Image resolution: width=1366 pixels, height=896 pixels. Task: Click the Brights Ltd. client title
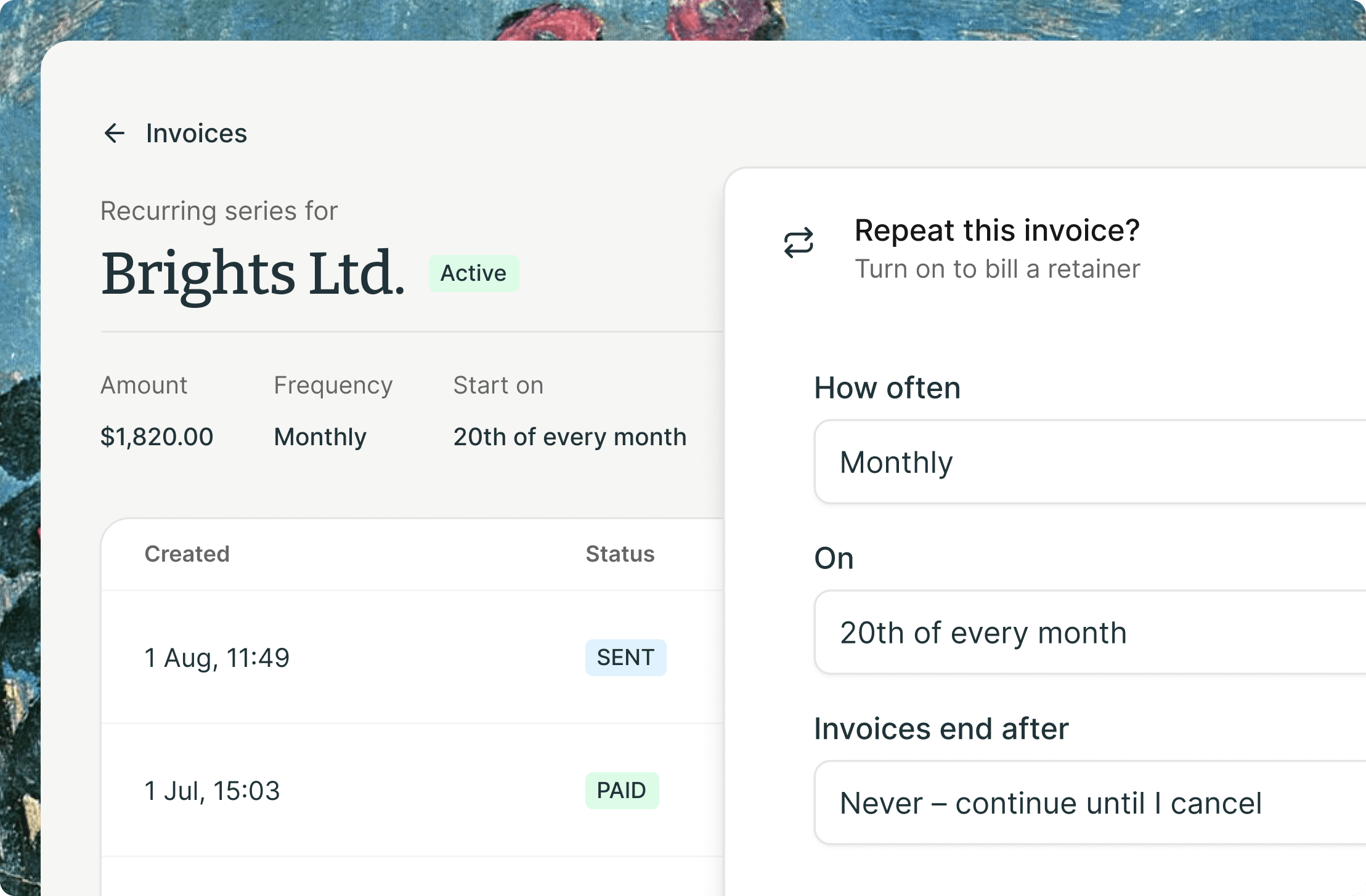253,273
